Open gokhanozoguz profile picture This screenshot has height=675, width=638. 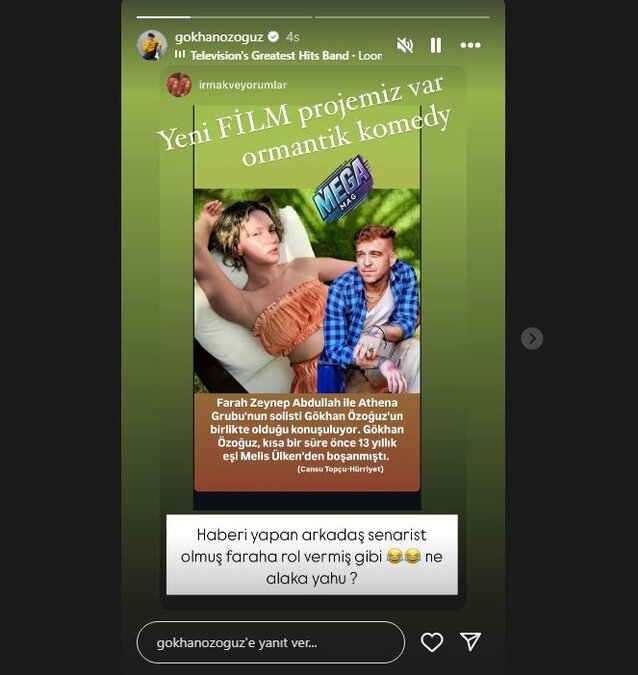[x=152, y=45]
